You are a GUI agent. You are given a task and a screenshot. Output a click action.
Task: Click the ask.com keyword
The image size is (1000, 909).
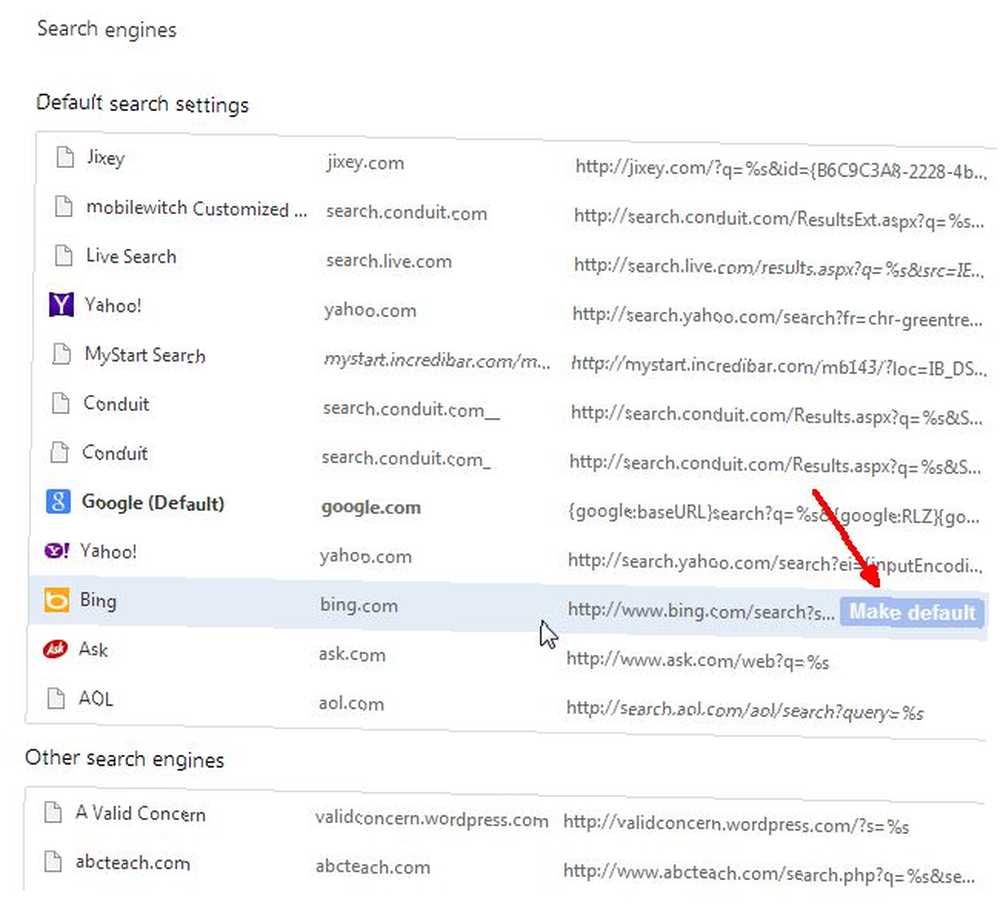click(352, 654)
